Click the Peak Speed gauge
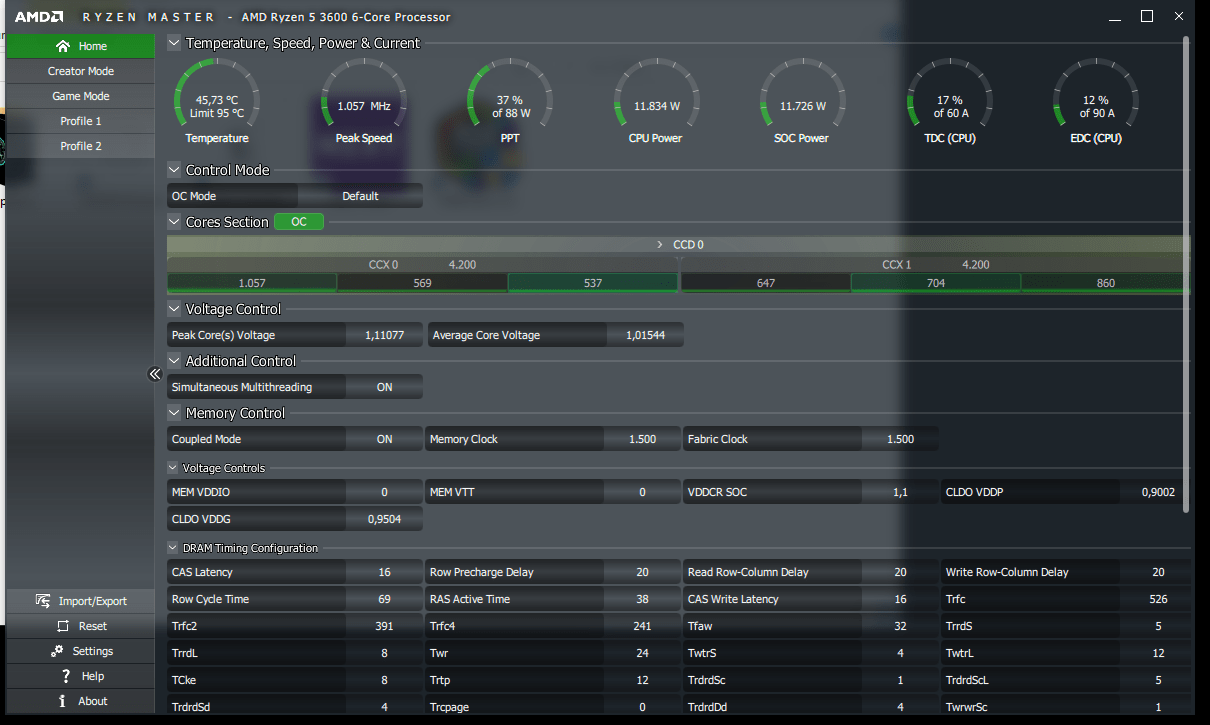Screen dimensions: 1210x725 364,101
